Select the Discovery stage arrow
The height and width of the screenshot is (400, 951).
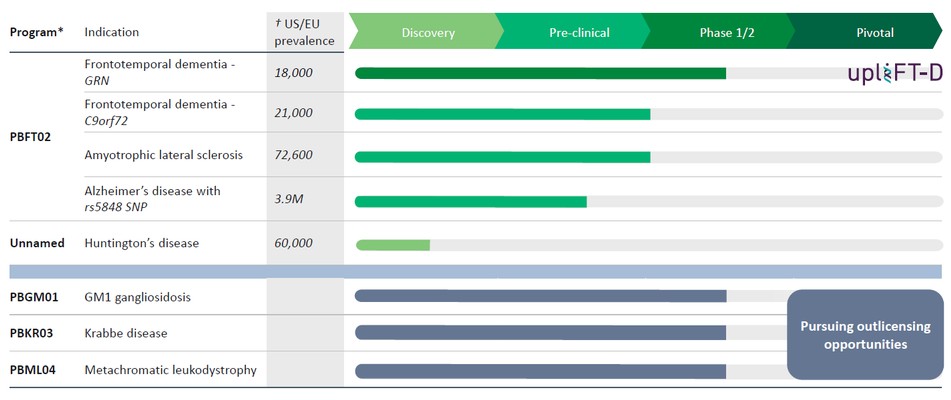tap(427, 33)
